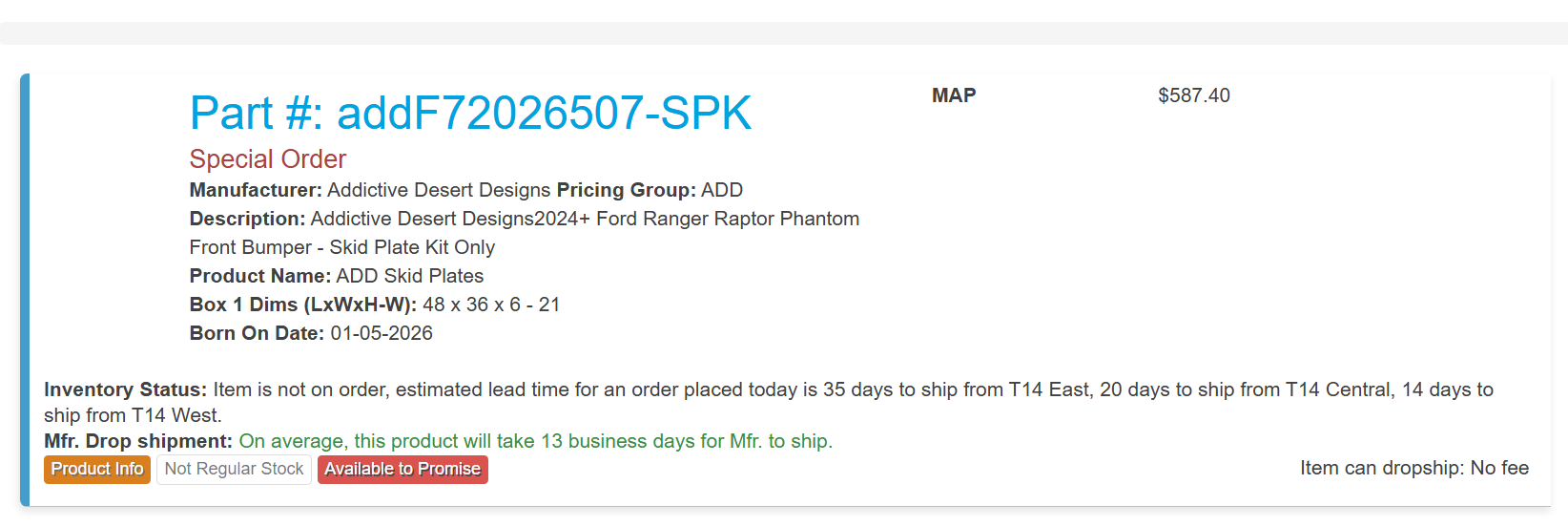Select the Not Regular Stock badge
Screen dimensions: 1568x526
click(x=234, y=470)
